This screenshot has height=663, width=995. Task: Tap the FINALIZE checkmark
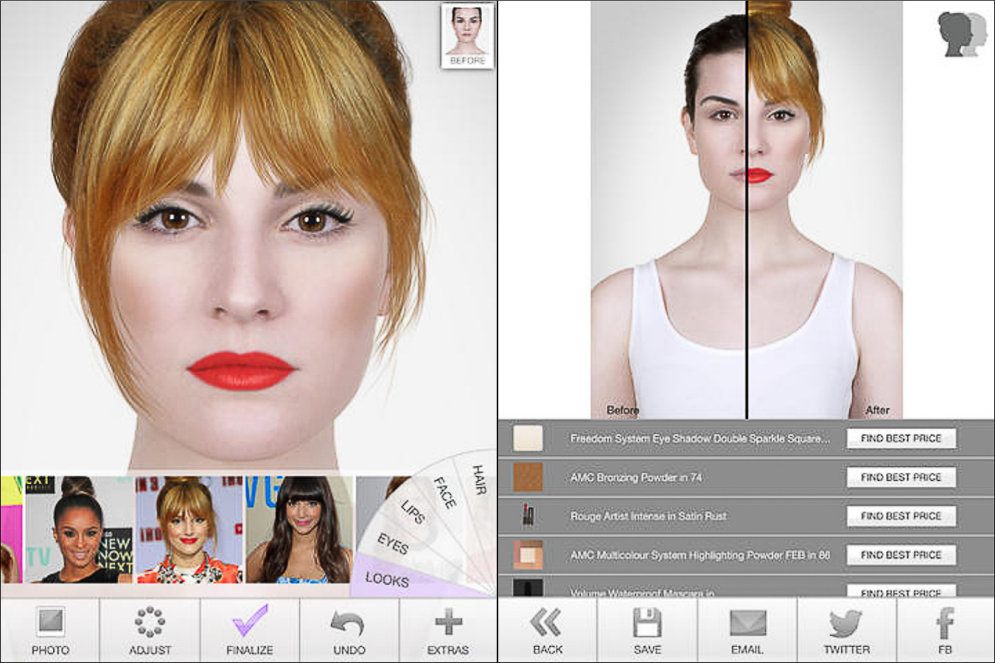[x=249, y=630]
